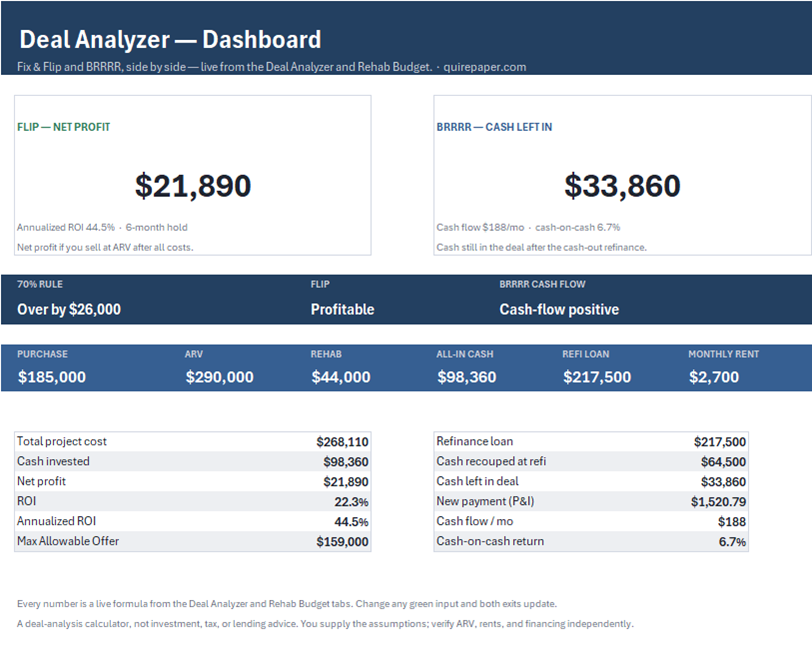Select the 'Profitable' flip status

click(x=342, y=309)
